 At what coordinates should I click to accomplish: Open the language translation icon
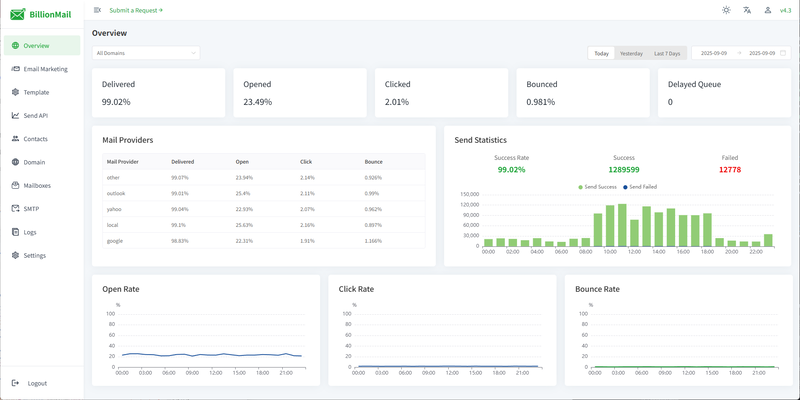pos(747,10)
